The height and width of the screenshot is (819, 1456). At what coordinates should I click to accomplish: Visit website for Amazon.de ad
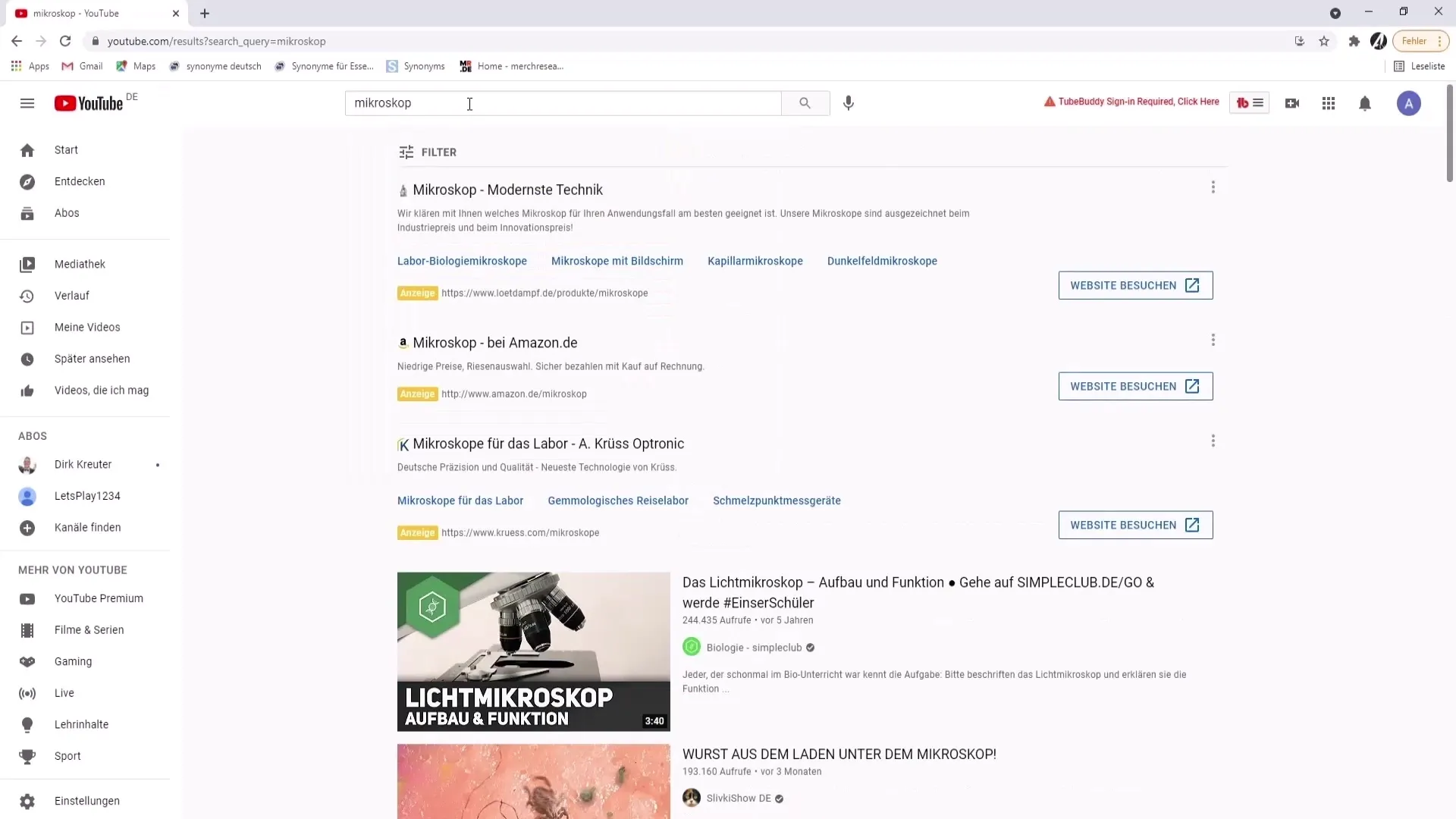pyautogui.click(x=1135, y=386)
